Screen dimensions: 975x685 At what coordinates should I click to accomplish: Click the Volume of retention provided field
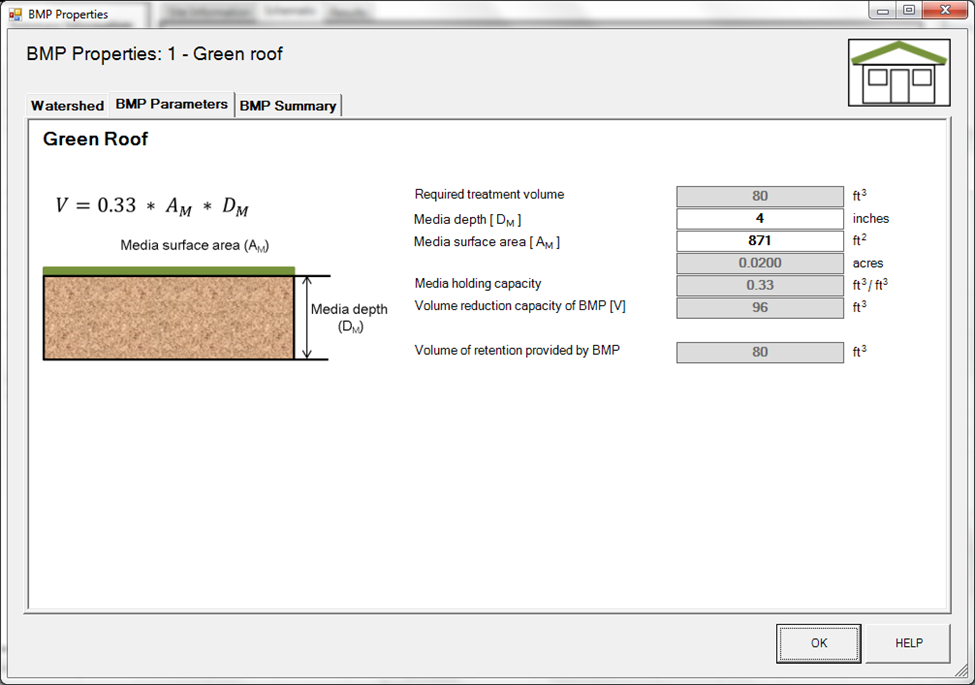click(759, 352)
